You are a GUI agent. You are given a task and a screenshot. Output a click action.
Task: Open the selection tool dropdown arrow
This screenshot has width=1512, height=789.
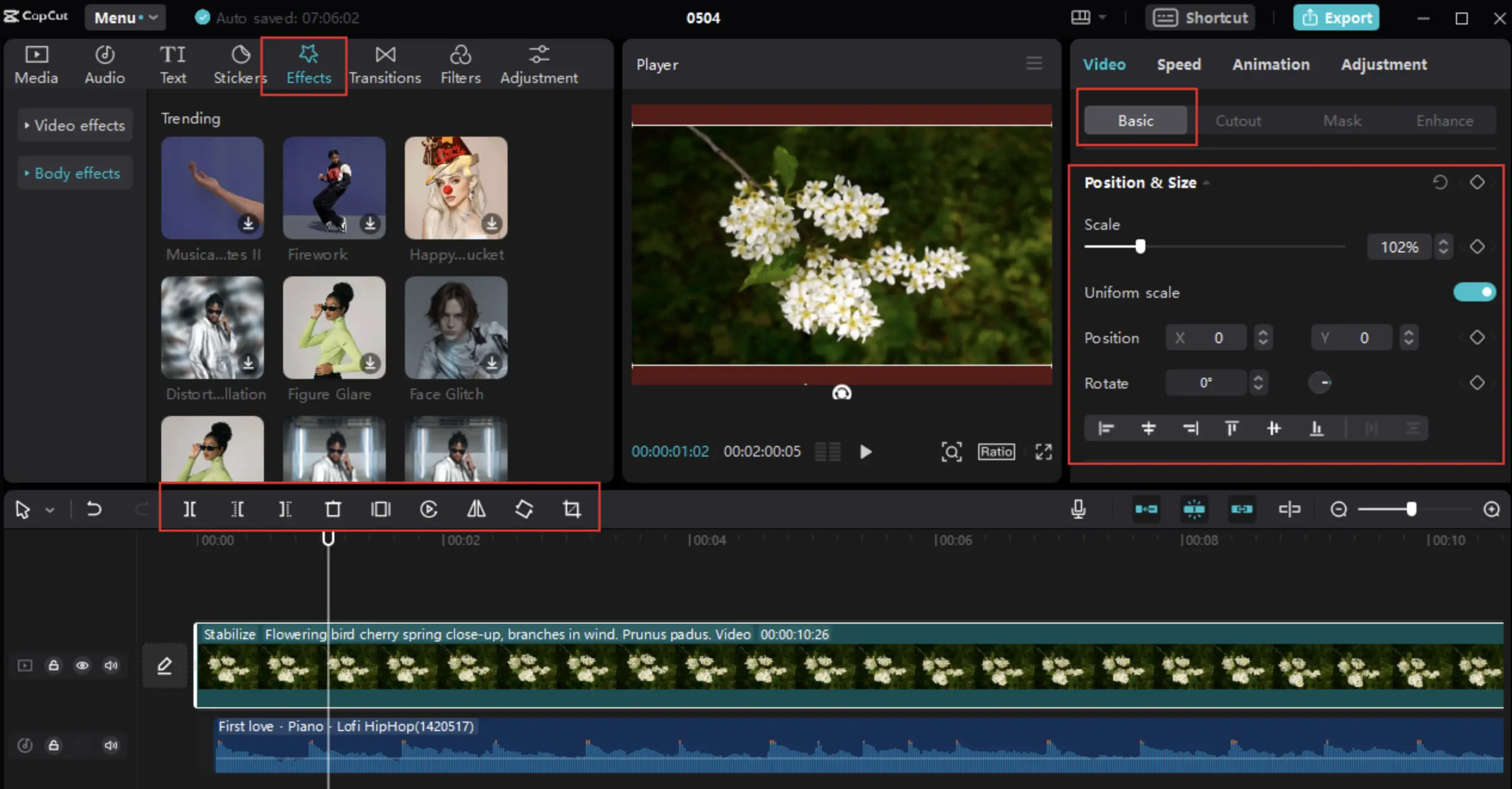[50, 510]
